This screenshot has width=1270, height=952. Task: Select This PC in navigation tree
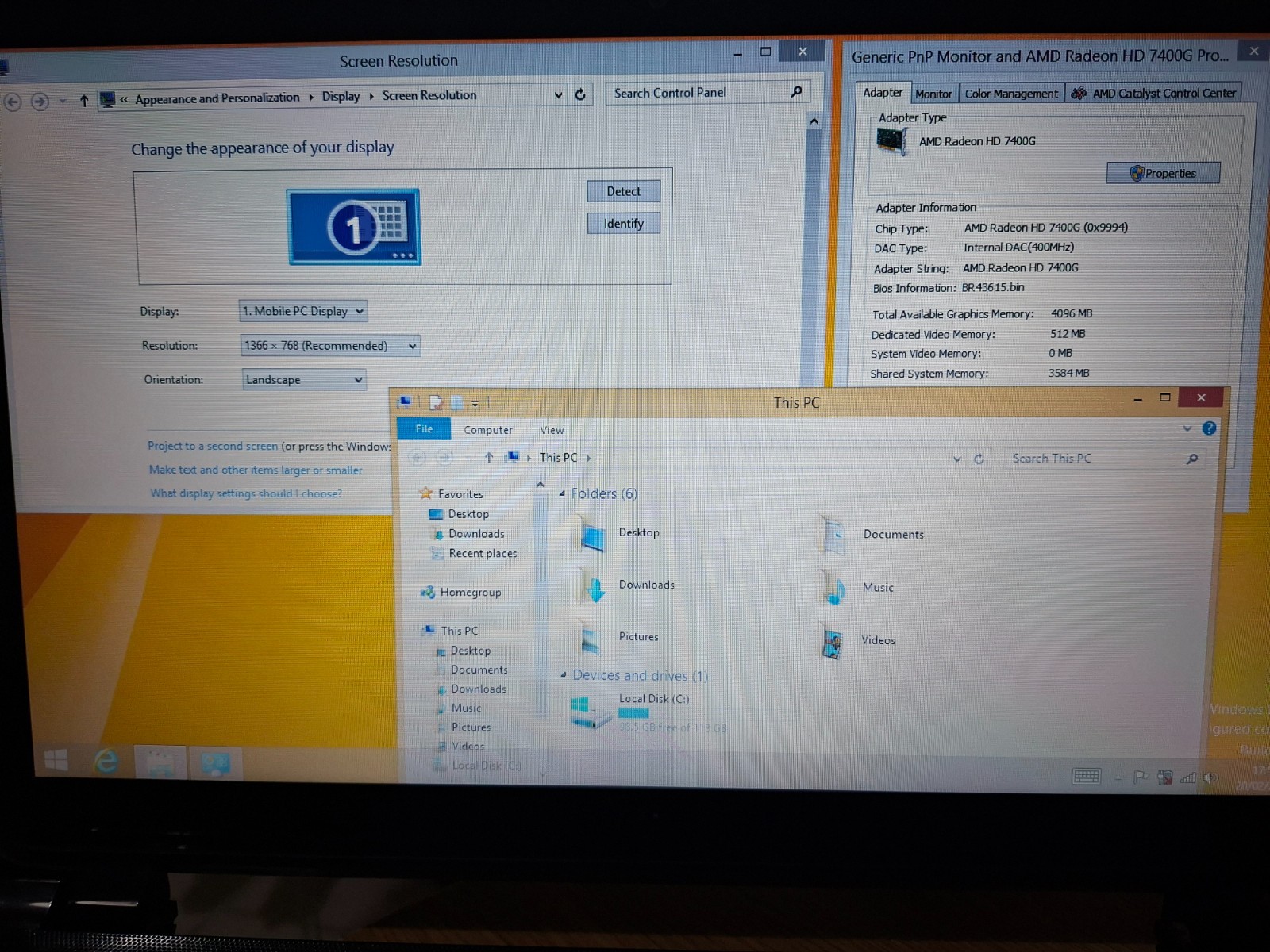pos(460,631)
